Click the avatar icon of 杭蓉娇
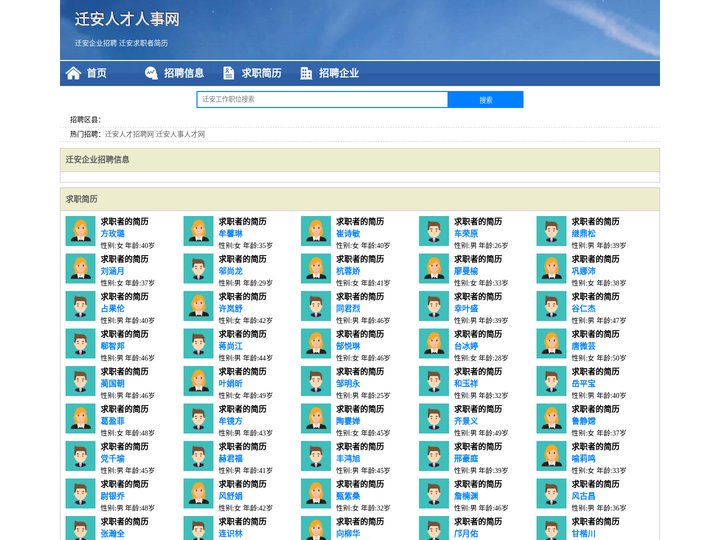The width and height of the screenshot is (720, 540). point(316,269)
